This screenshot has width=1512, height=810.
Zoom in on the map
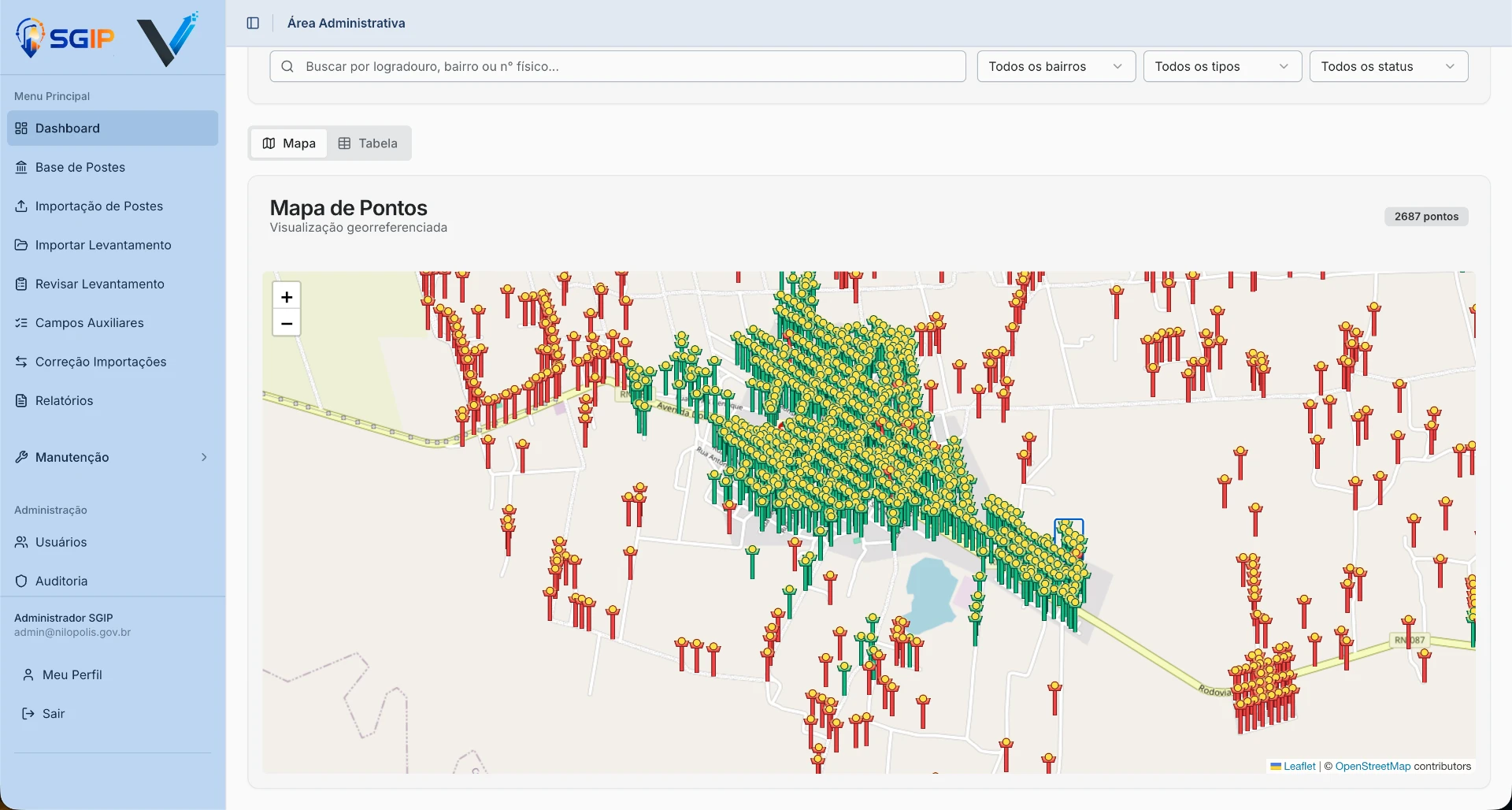click(x=287, y=297)
